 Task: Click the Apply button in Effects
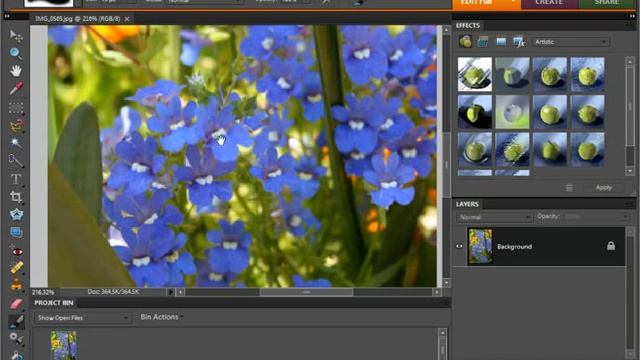pos(604,187)
